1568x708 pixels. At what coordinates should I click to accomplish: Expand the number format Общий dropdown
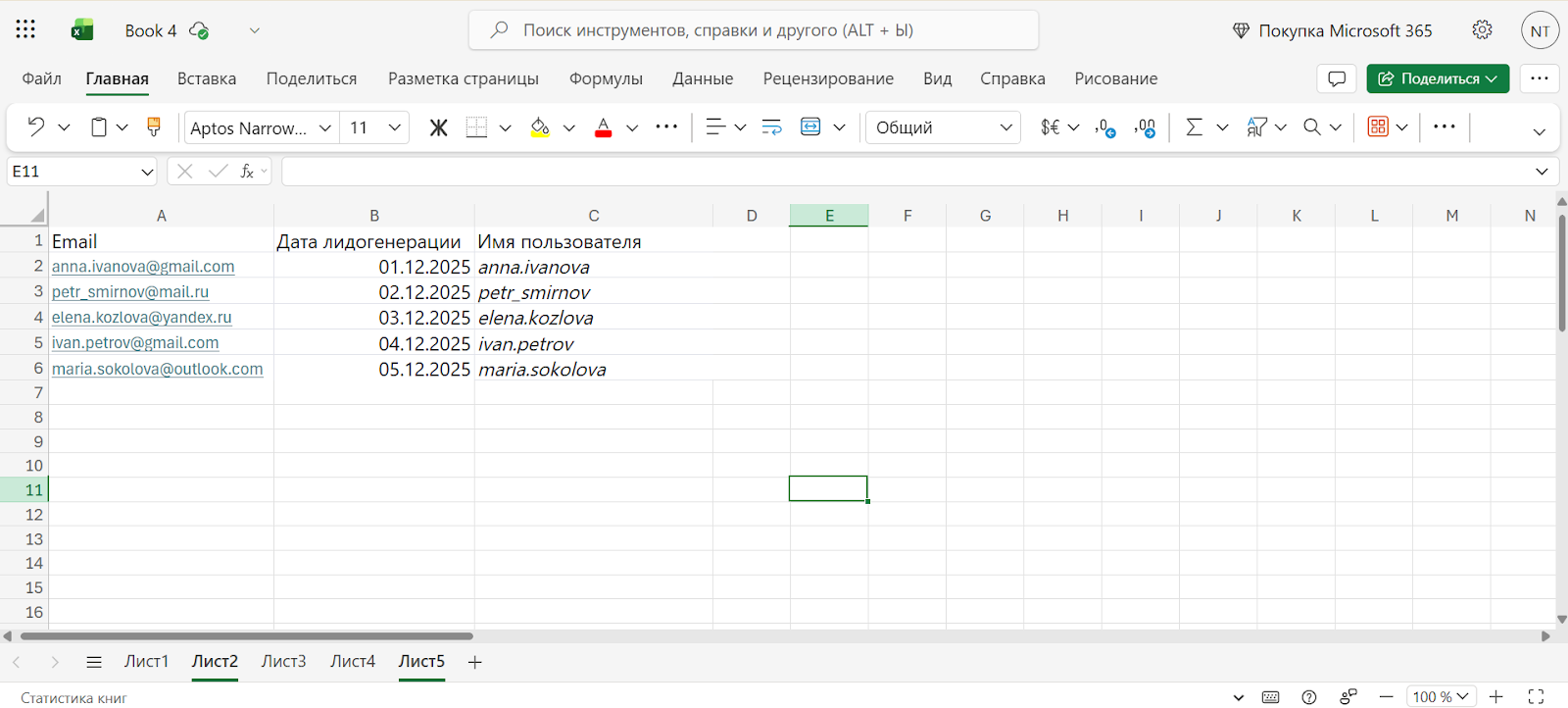point(1005,127)
